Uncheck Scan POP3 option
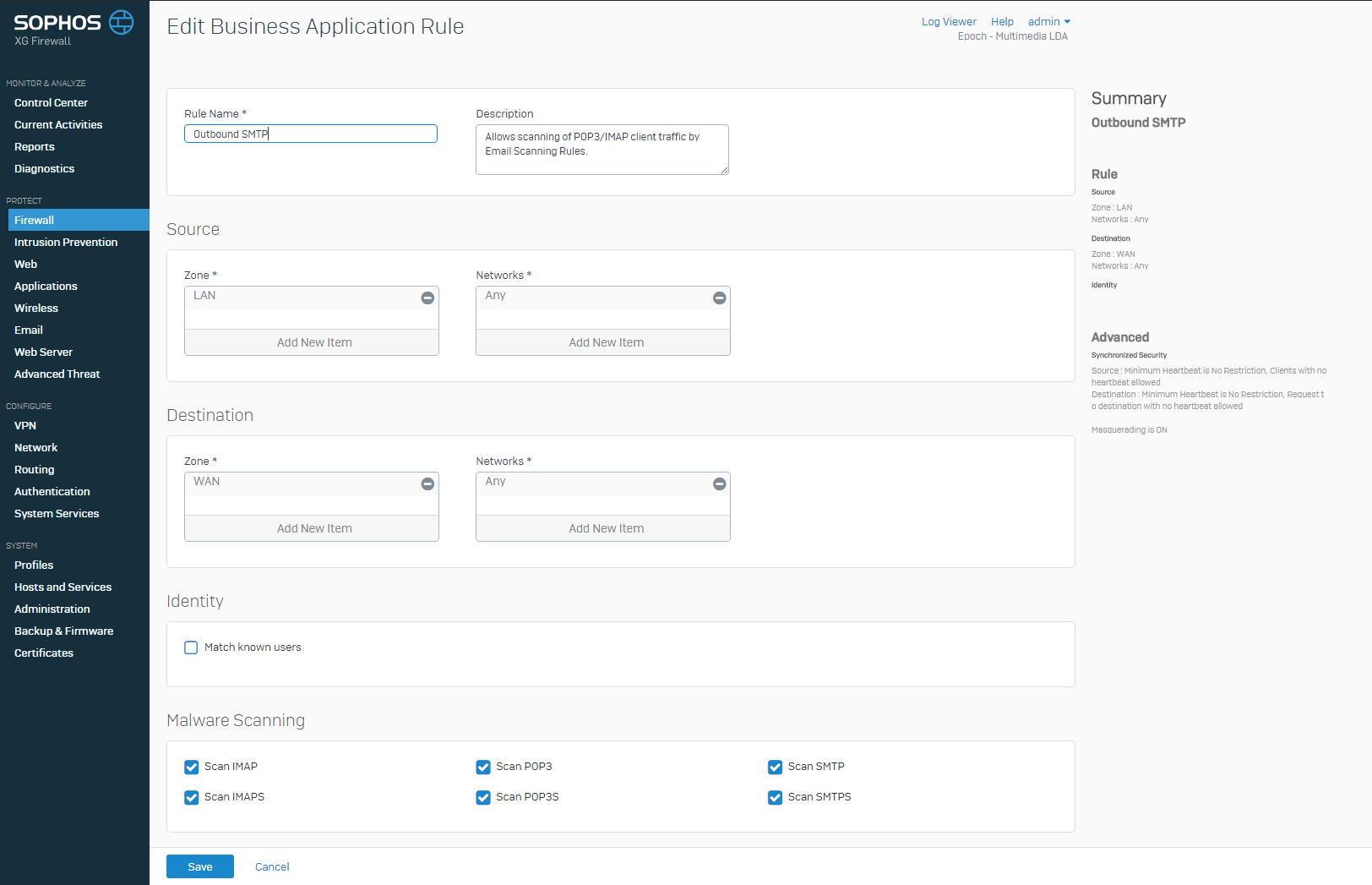 point(483,768)
